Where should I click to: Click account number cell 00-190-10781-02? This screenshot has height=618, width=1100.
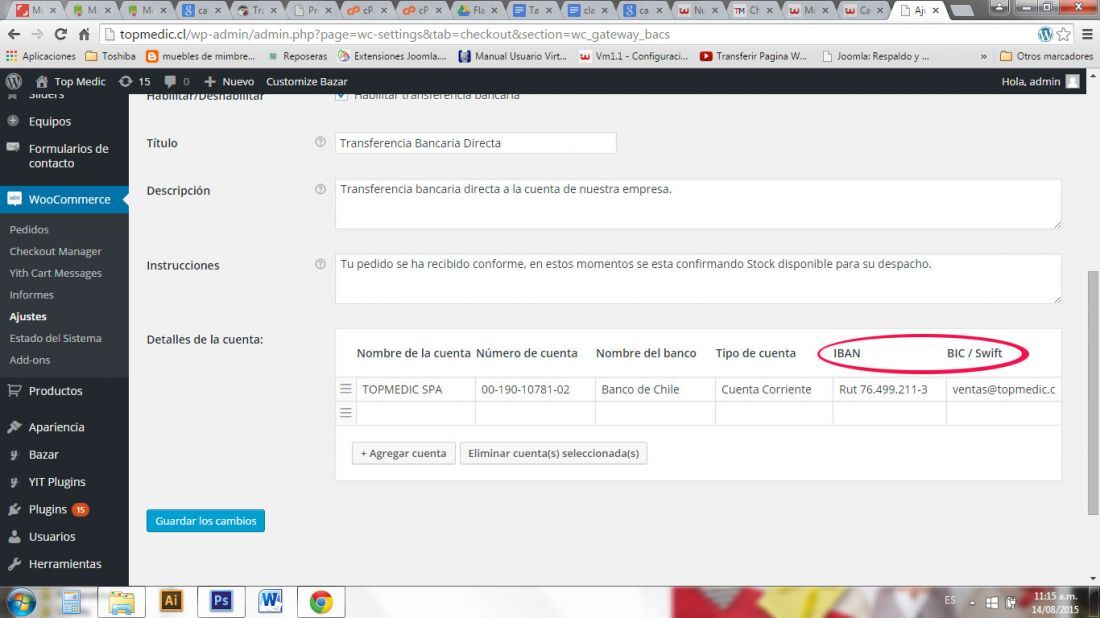535,389
